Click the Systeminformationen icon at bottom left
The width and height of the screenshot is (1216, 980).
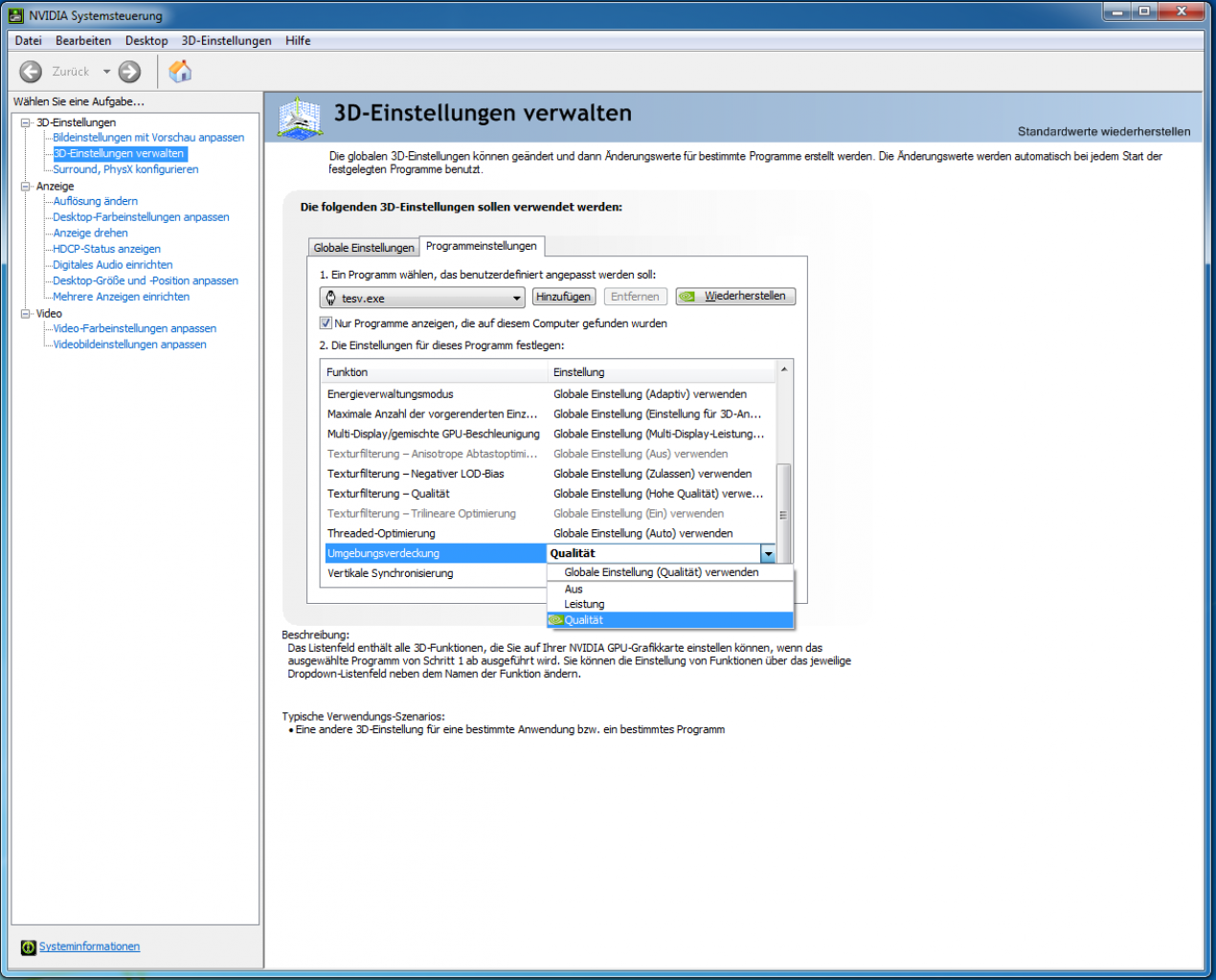tap(29, 947)
